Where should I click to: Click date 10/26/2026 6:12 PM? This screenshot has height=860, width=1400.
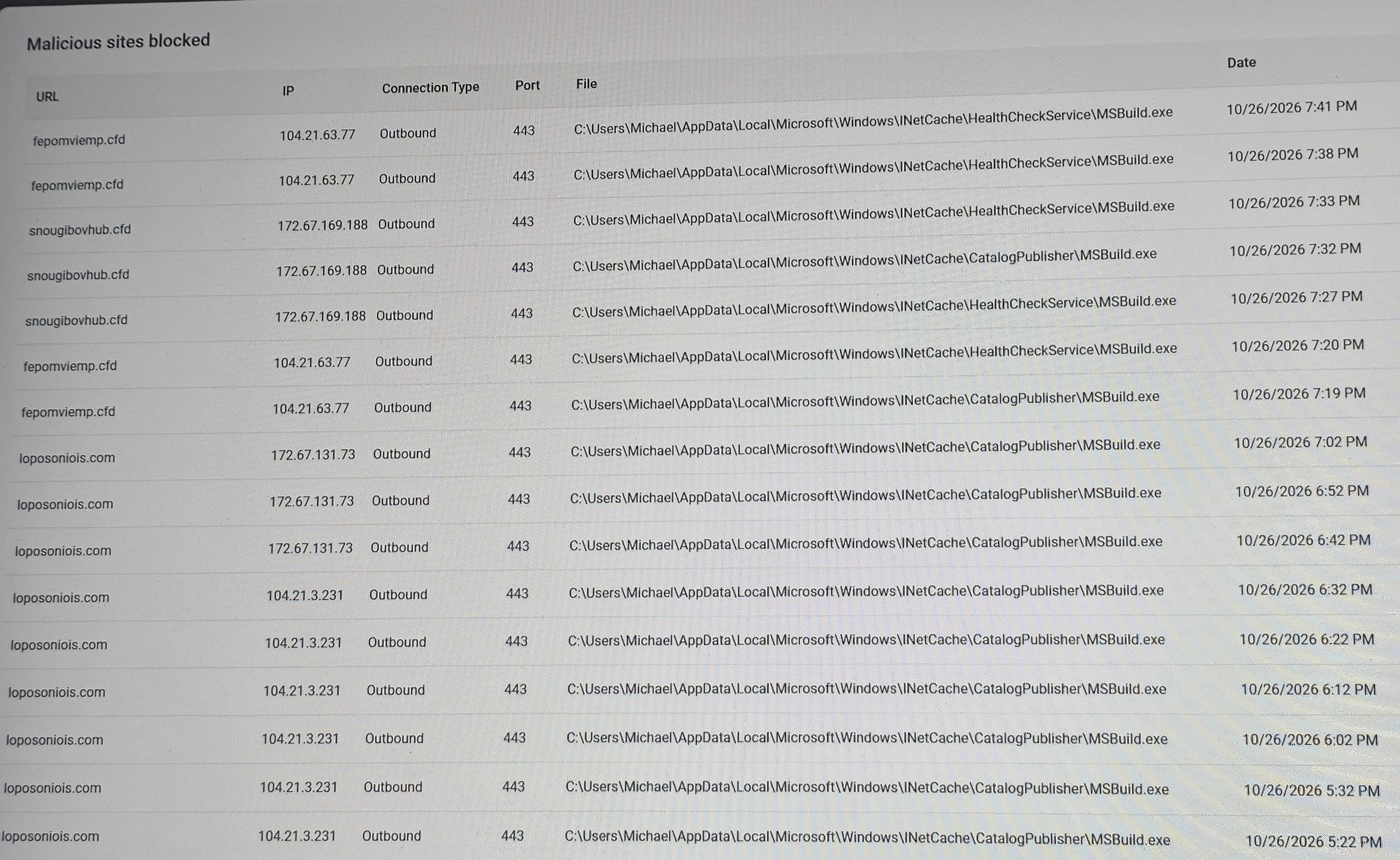[x=1308, y=690]
